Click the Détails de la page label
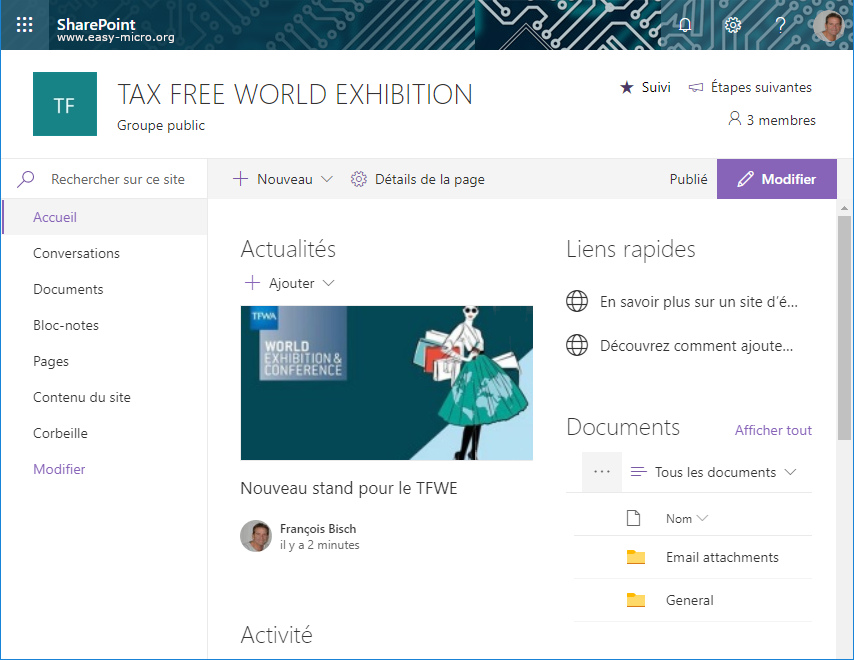The width and height of the screenshot is (854, 660). click(x=430, y=179)
